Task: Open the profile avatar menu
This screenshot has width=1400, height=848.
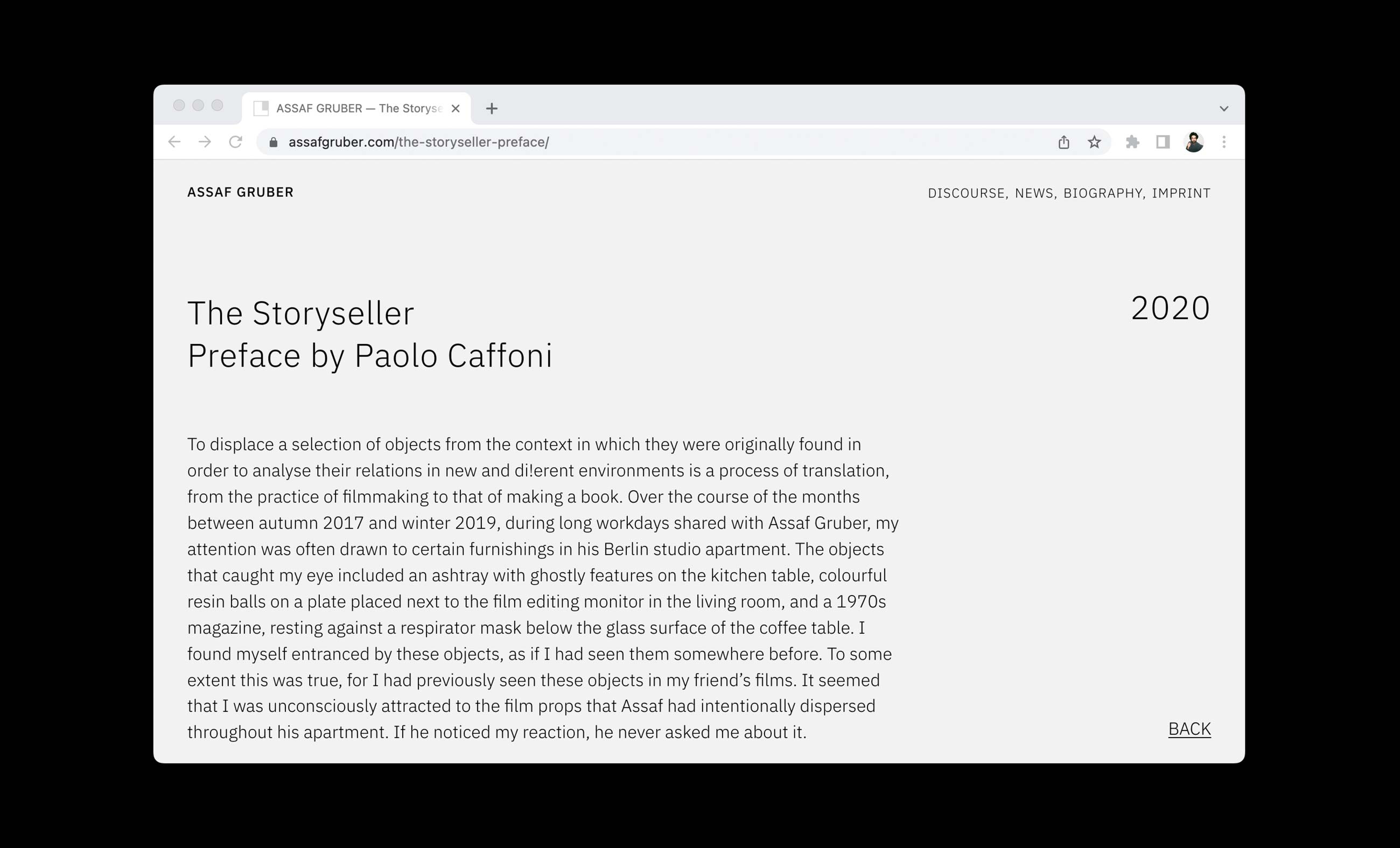Action: pos(1194,142)
